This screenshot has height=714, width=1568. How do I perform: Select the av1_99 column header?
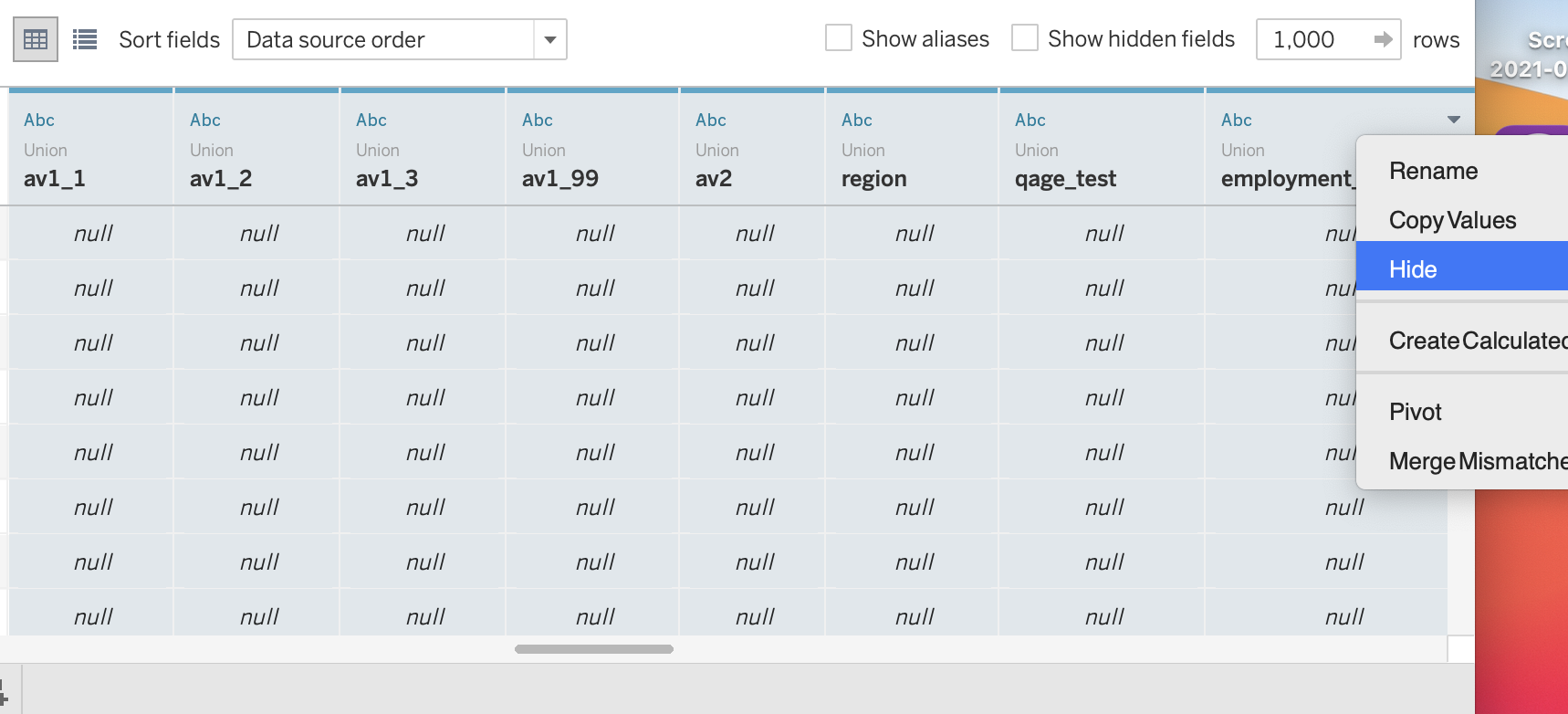560,178
